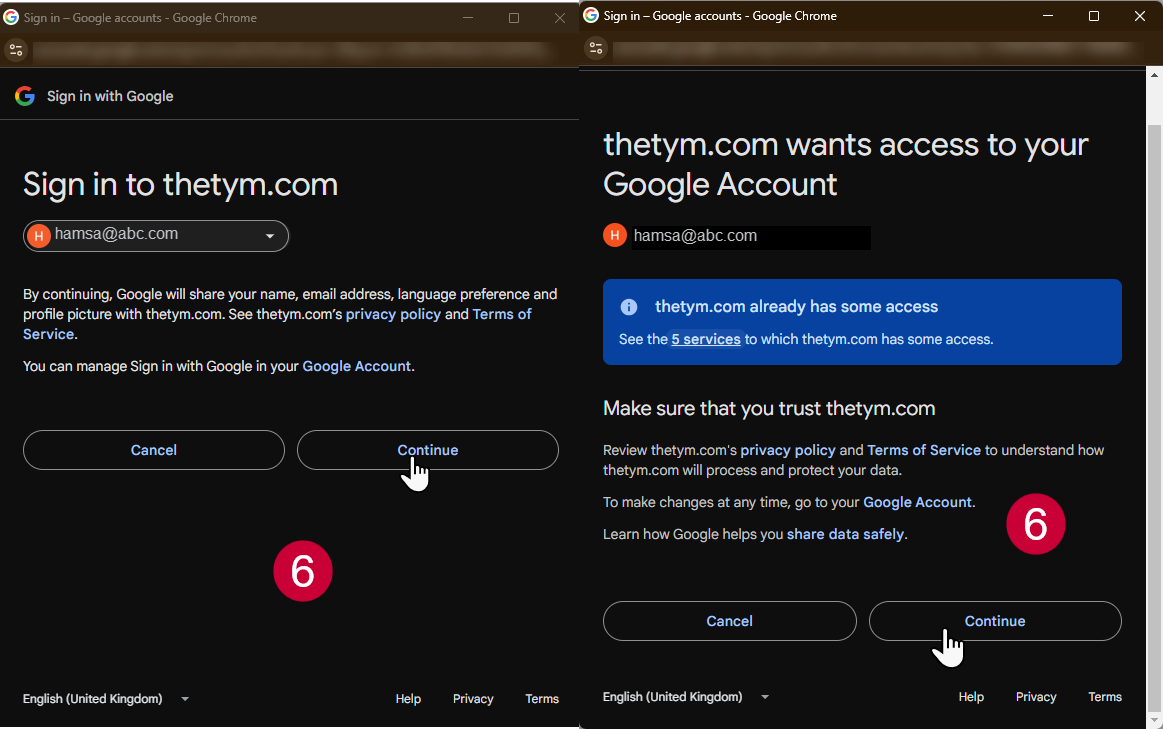The image size is (1163, 729).
Task: Minimize the wants access to your Google Account window
Action: click(1048, 16)
